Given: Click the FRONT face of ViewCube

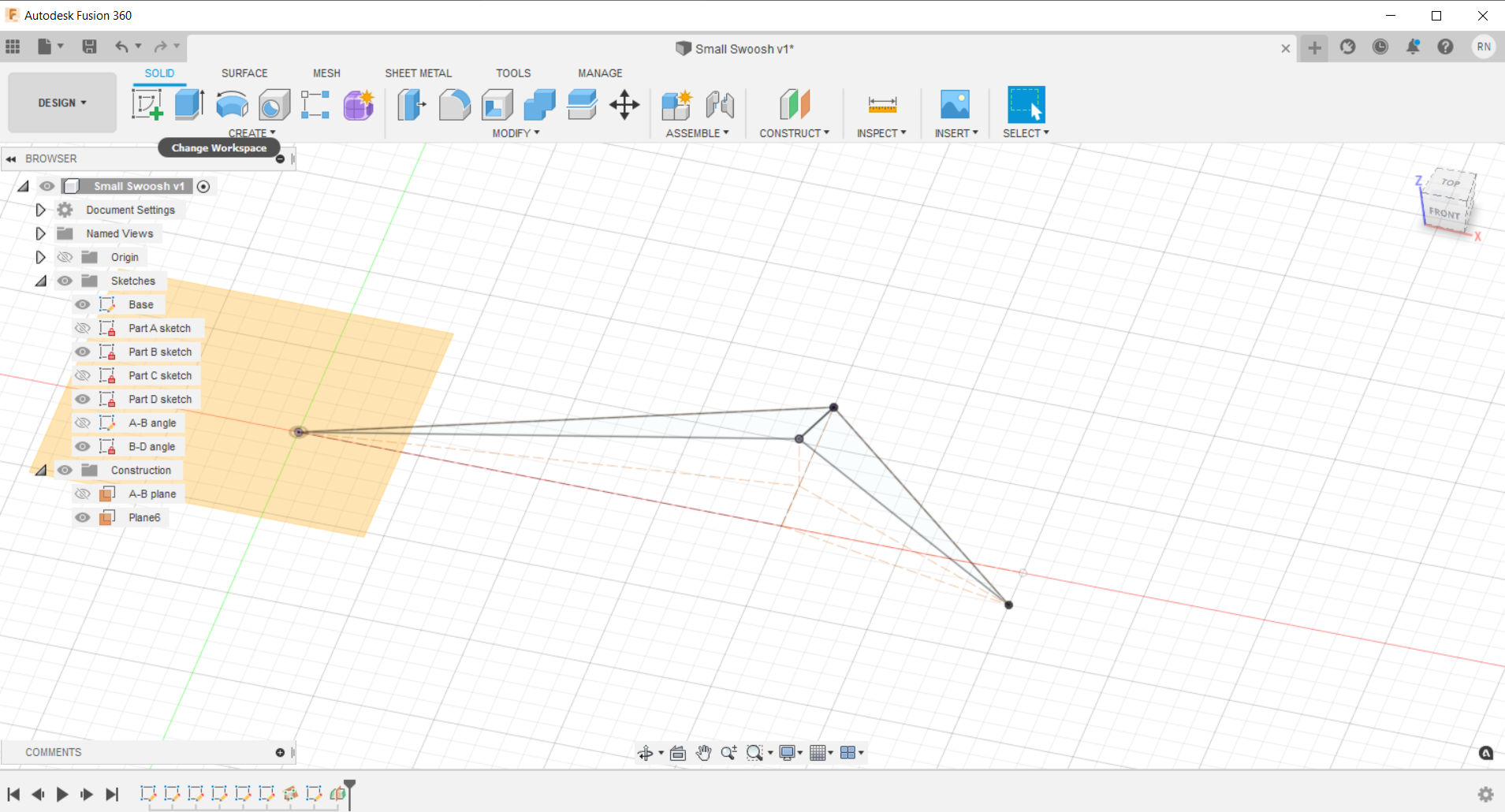Looking at the screenshot, I should click(1444, 213).
